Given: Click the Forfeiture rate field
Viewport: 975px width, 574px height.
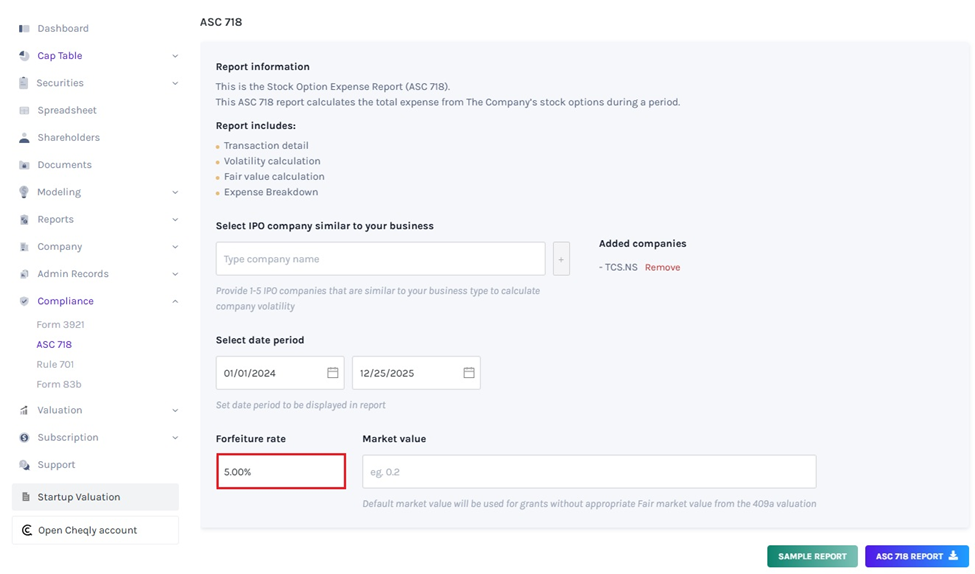Looking at the screenshot, I should coord(281,472).
